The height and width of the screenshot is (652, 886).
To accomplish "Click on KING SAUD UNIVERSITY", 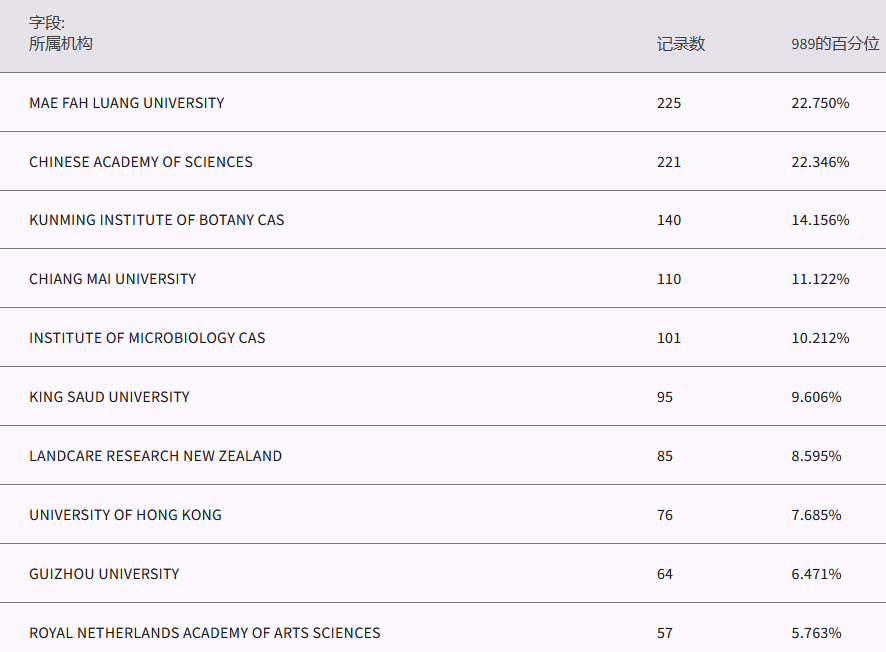I will tap(109, 397).
